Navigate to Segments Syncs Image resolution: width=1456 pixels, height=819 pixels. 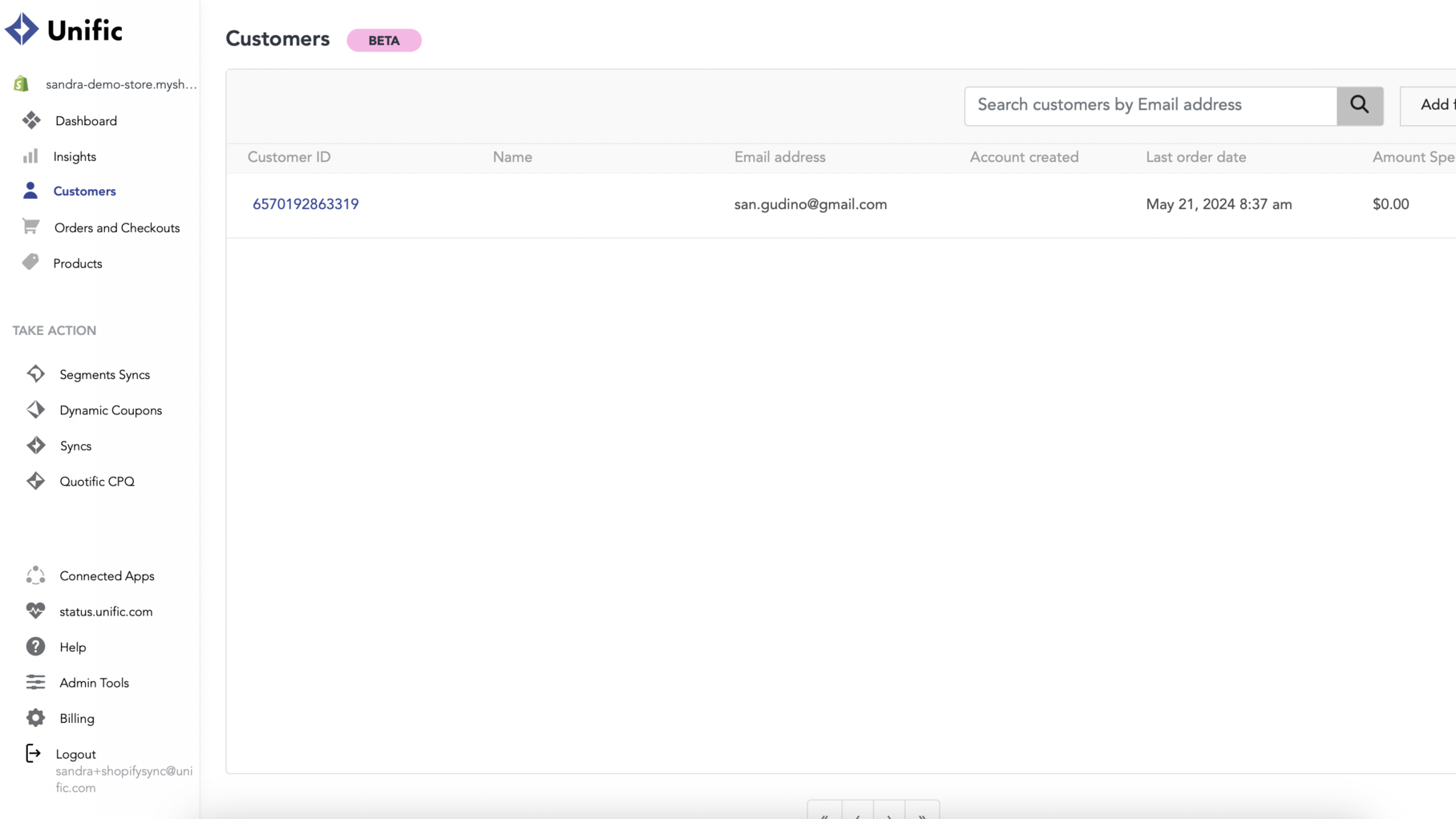104,375
